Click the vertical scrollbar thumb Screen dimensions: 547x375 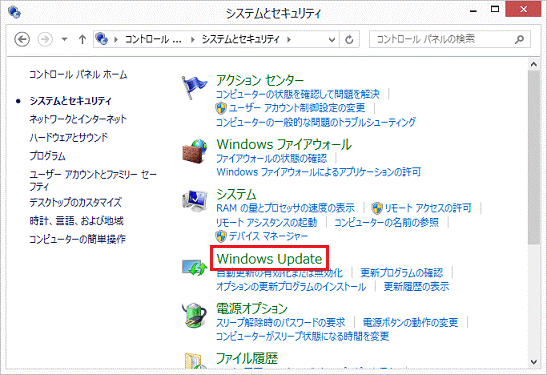pyautogui.click(x=534, y=157)
